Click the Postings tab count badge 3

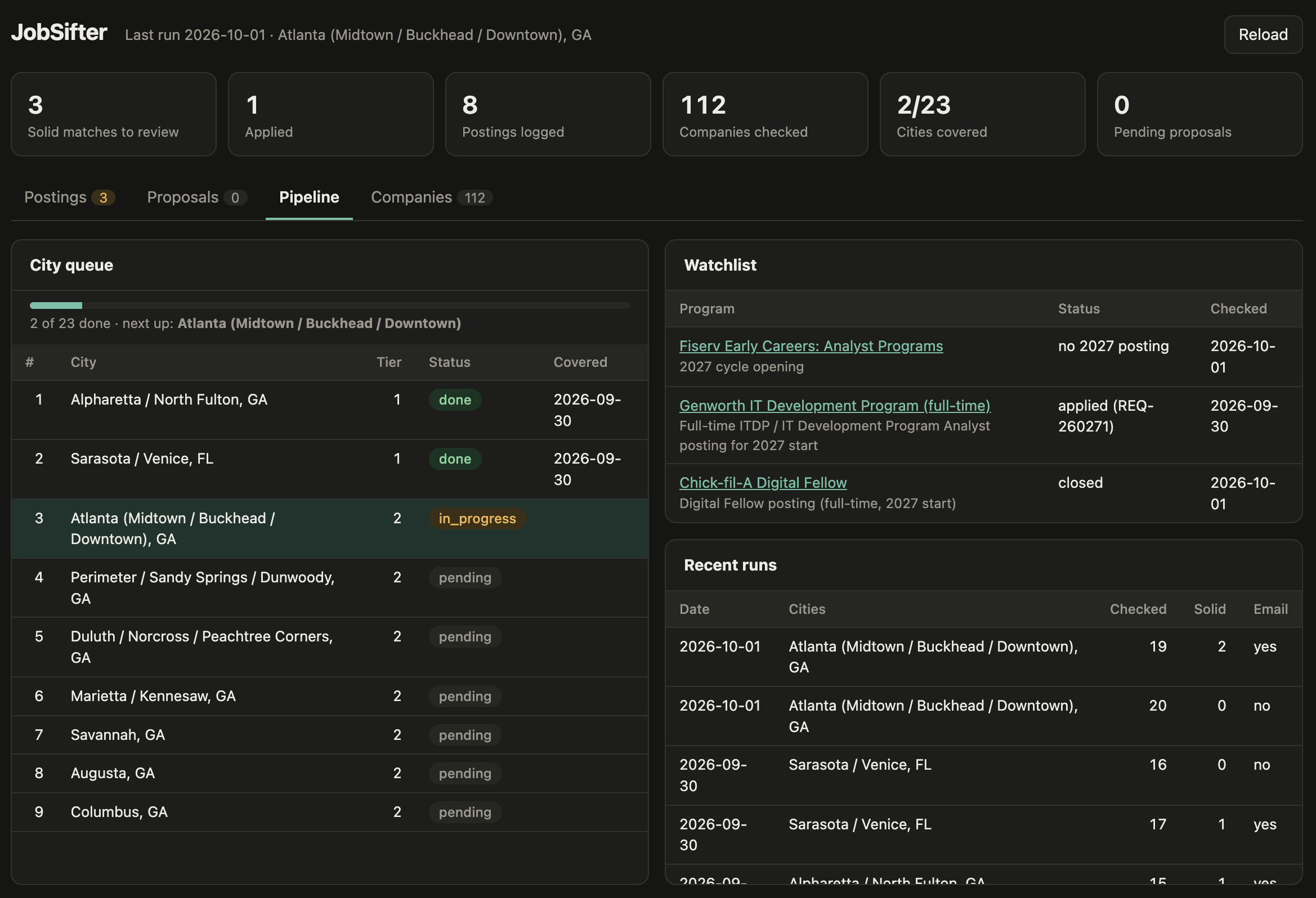click(x=103, y=197)
